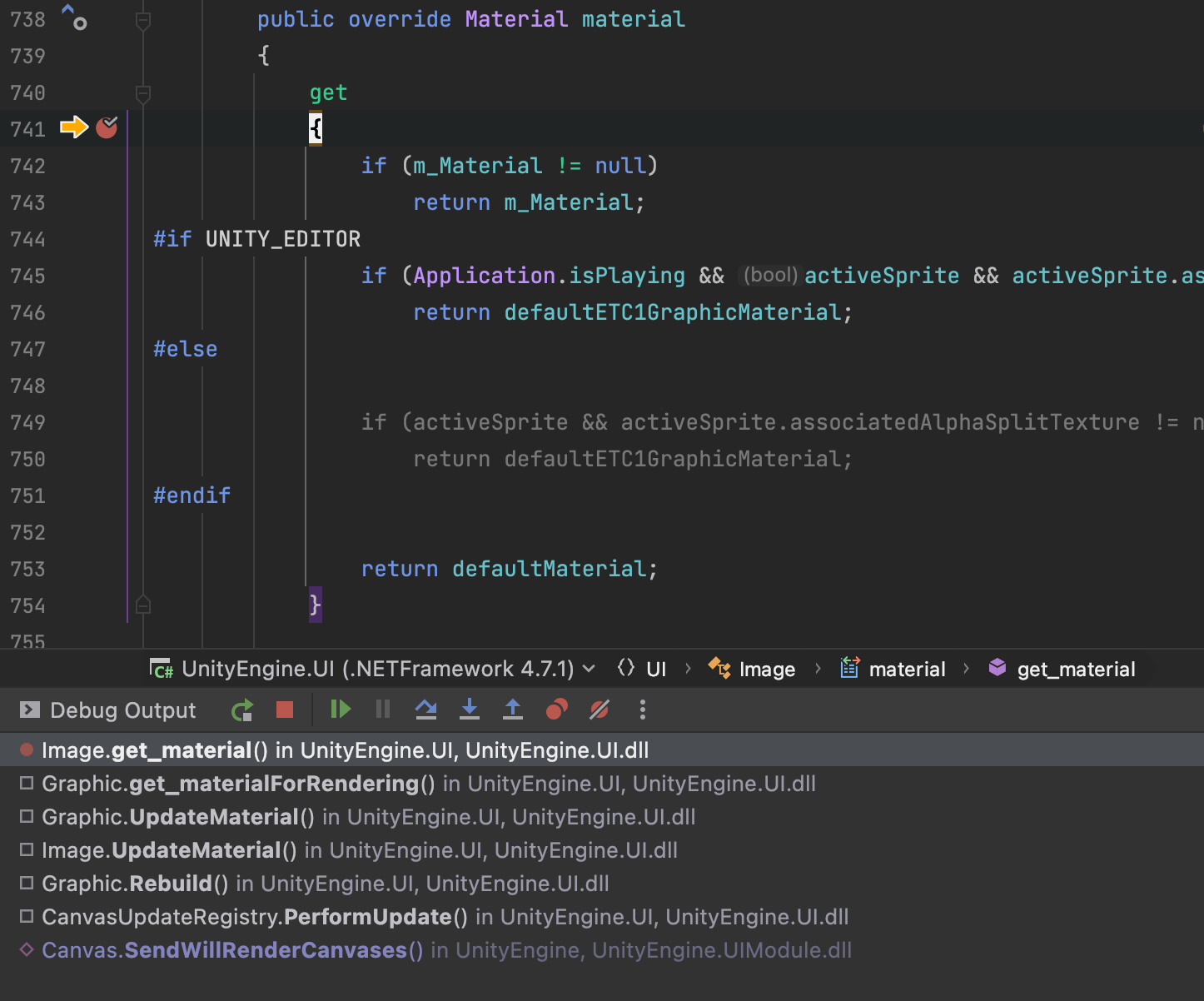Click the 'override' keyword on line 738
The height and width of the screenshot is (1001, 1204).
click(x=400, y=19)
